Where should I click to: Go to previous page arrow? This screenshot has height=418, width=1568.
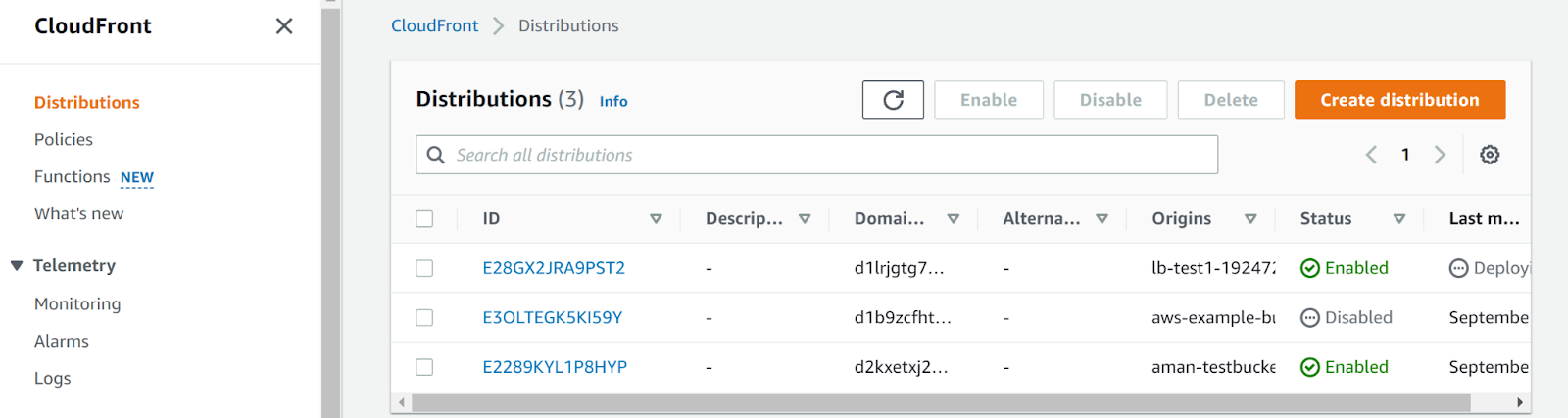pyautogui.click(x=1371, y=155)
